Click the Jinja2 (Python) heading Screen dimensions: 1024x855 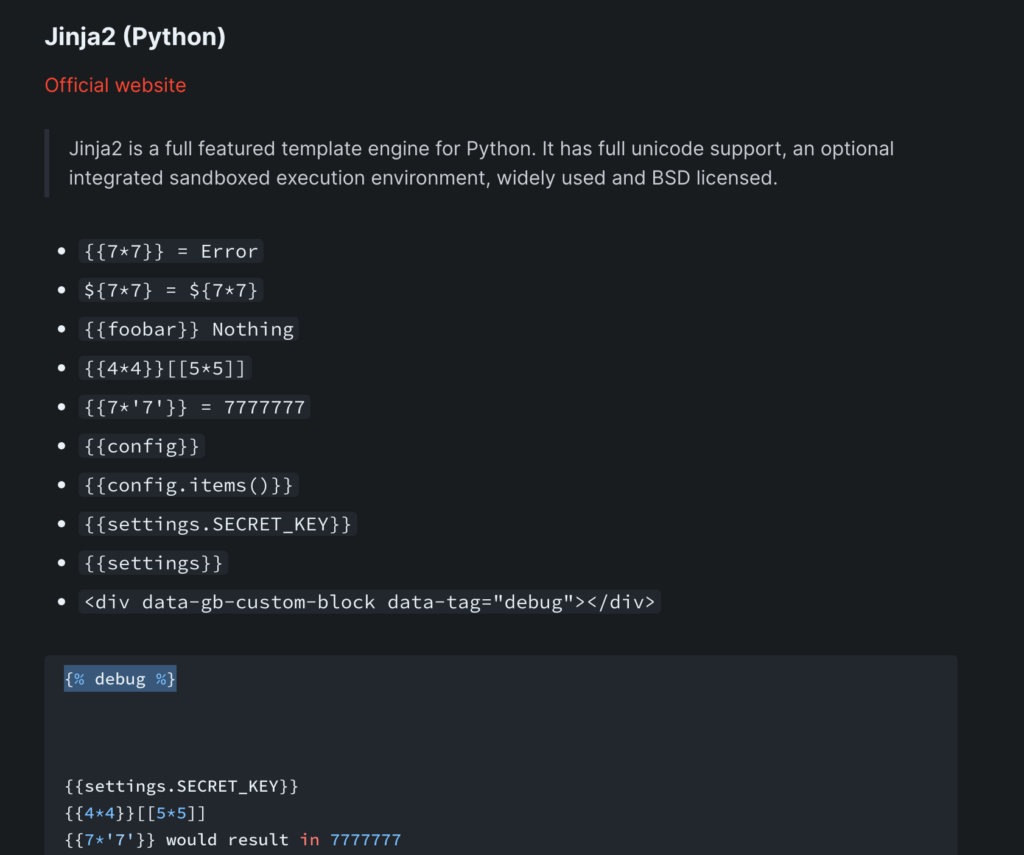click(x=135, y=37)
